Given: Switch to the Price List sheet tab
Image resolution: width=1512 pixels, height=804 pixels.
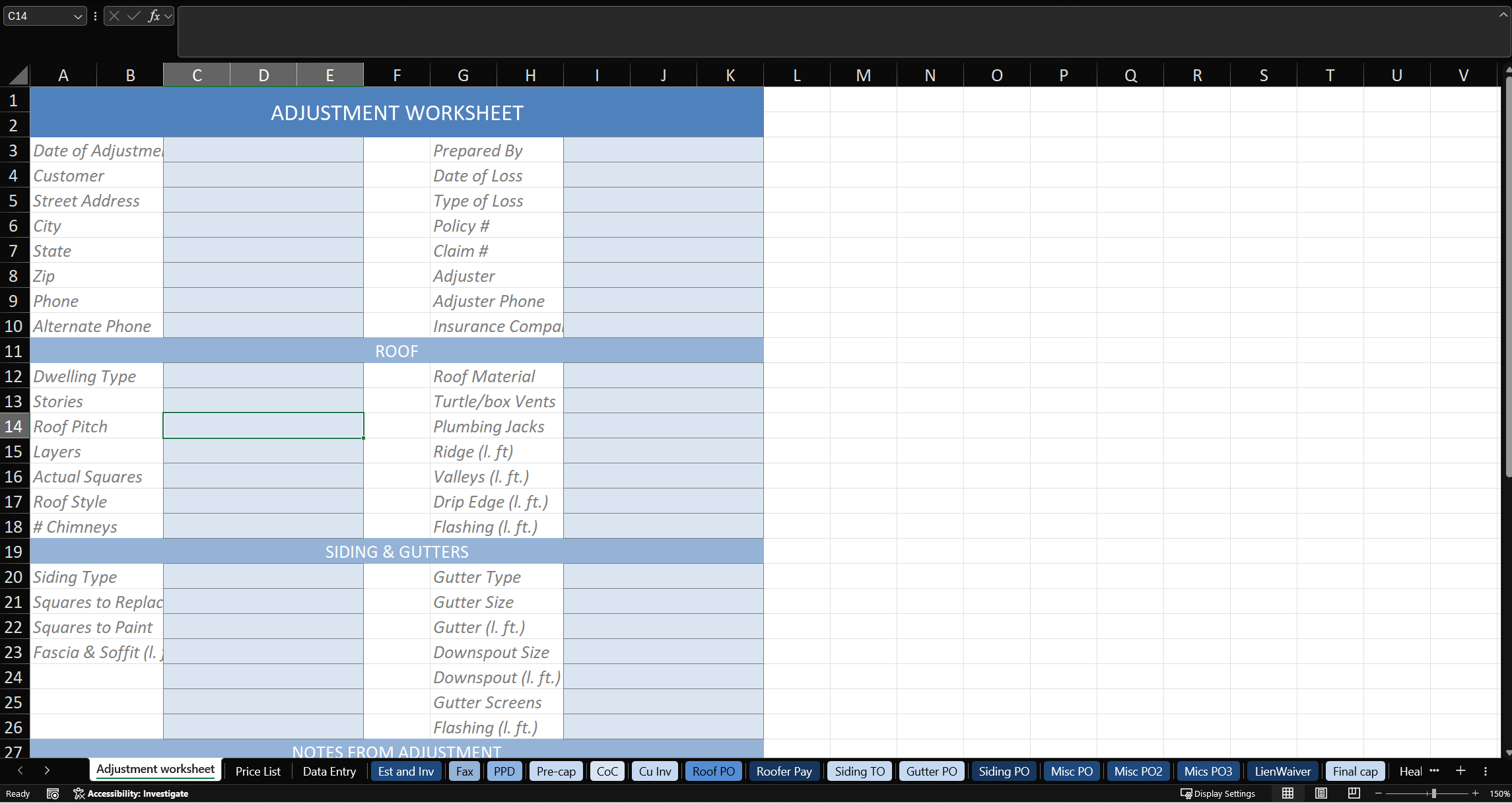Looking at the screenshot, I should point(258,770).
